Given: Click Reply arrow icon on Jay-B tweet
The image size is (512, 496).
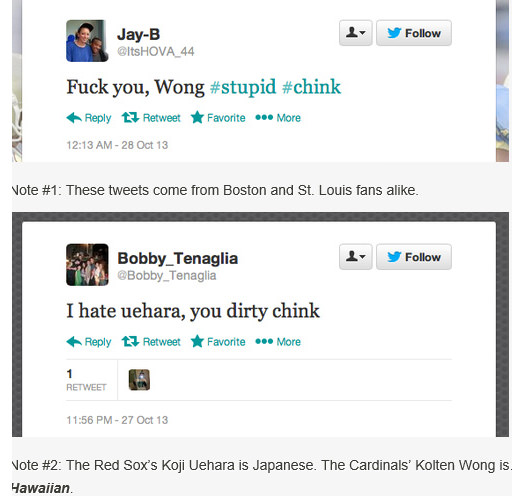Looking at the screenshot, I should 74,118.
